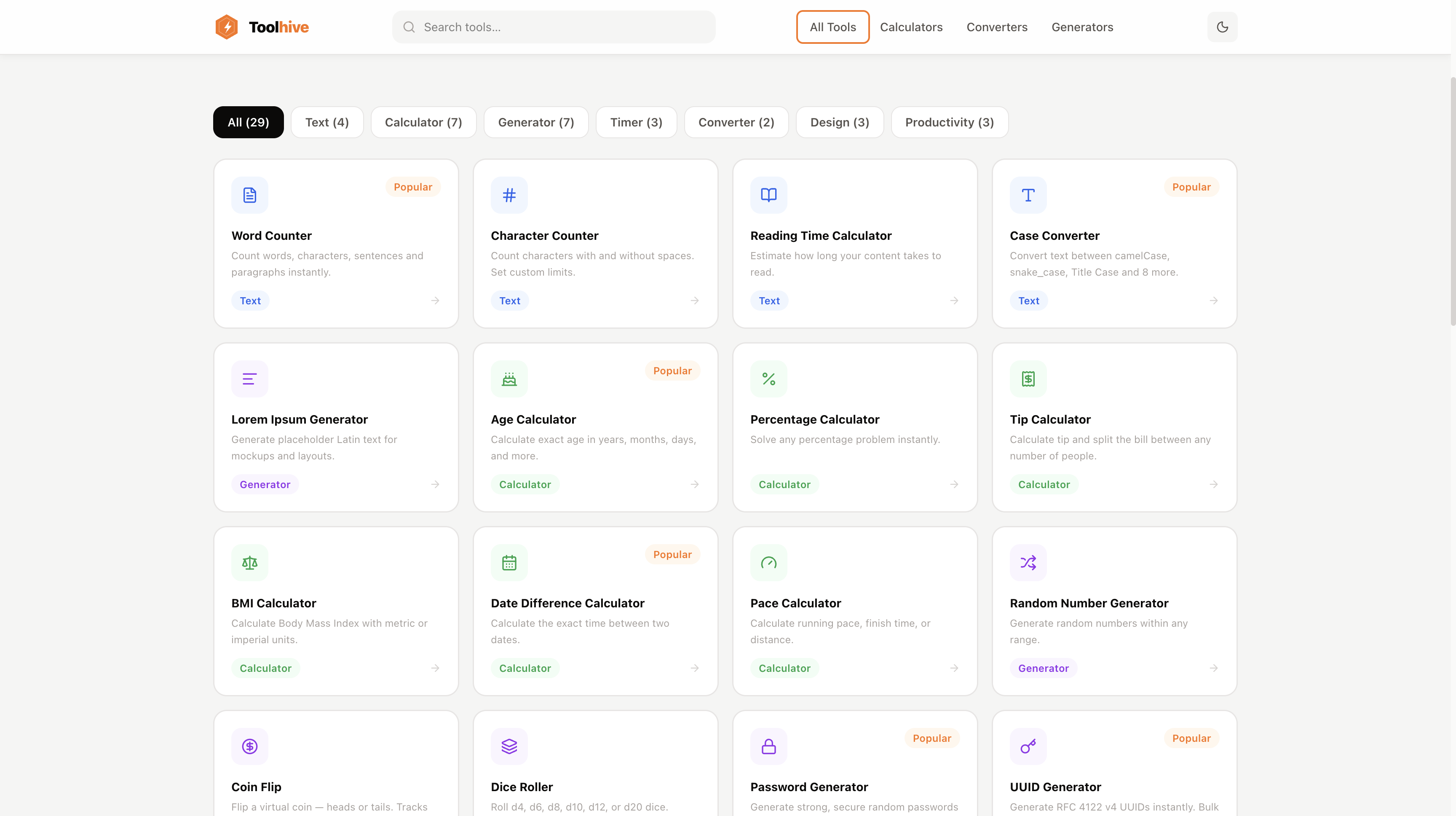Click the Search tools input field
This screenshot has height=816, width=1456.
coord(553,27)
